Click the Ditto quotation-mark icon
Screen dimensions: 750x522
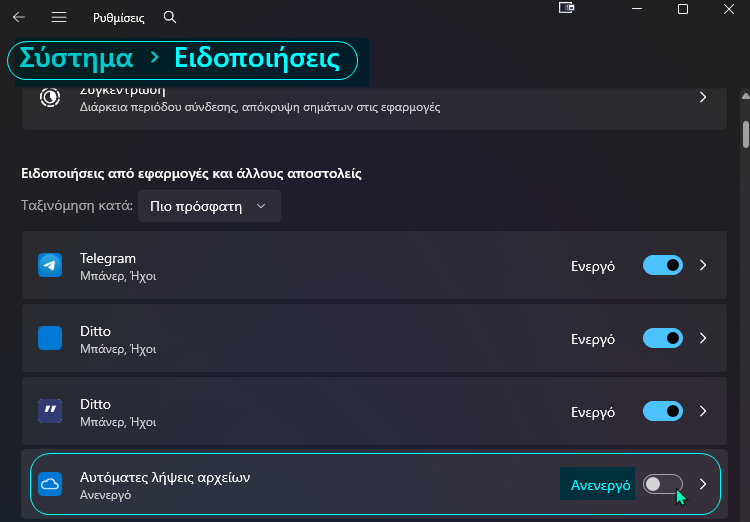tap(50, 411)
